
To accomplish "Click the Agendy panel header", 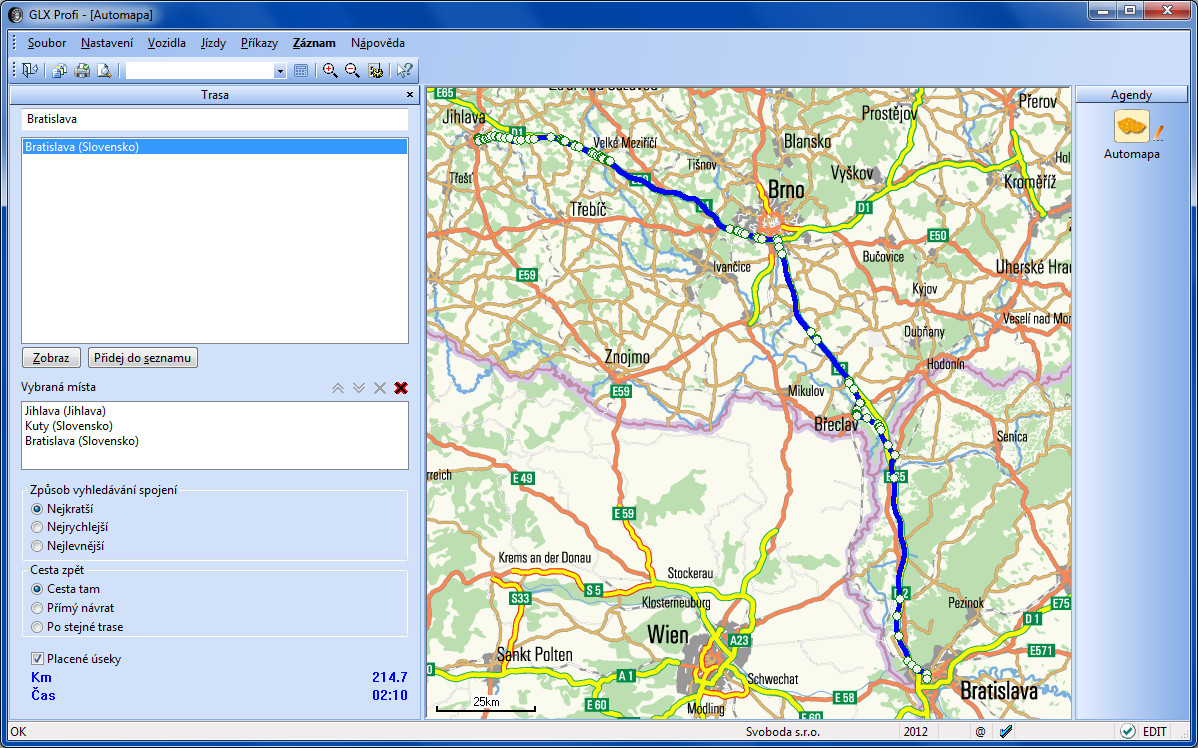I will (x=1131, y=95).
